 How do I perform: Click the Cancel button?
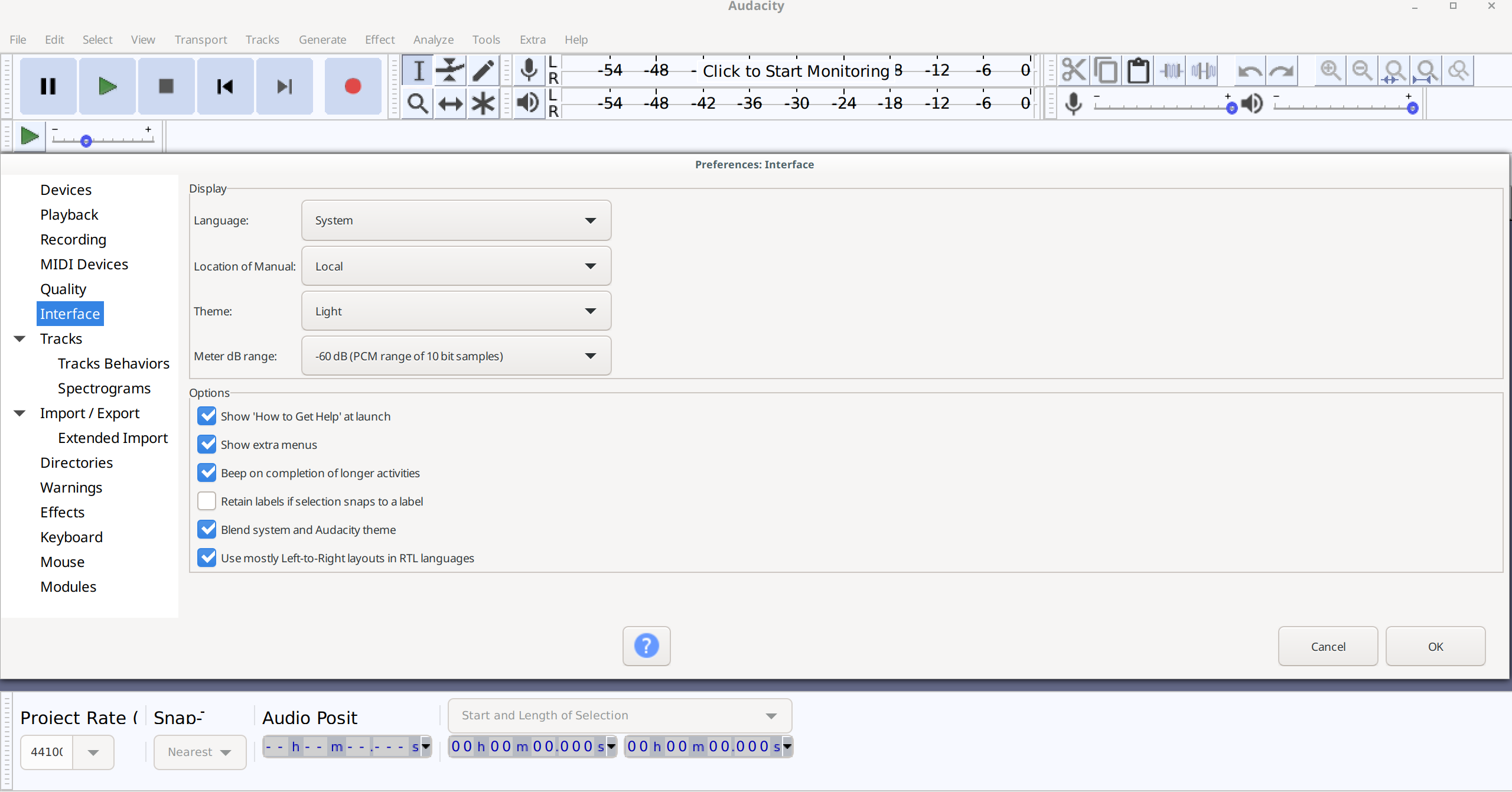tap(1328, 646)
